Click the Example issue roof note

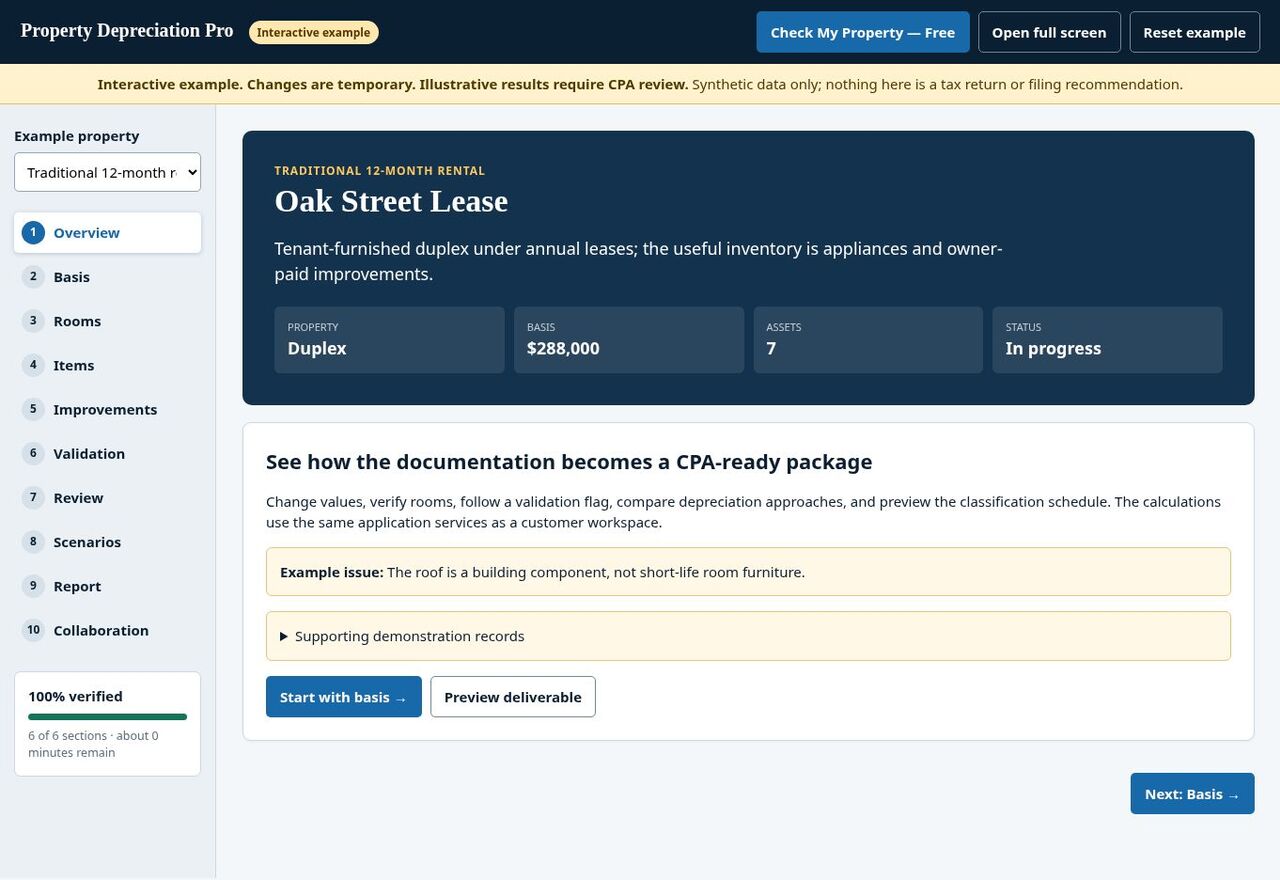[748, 572]
